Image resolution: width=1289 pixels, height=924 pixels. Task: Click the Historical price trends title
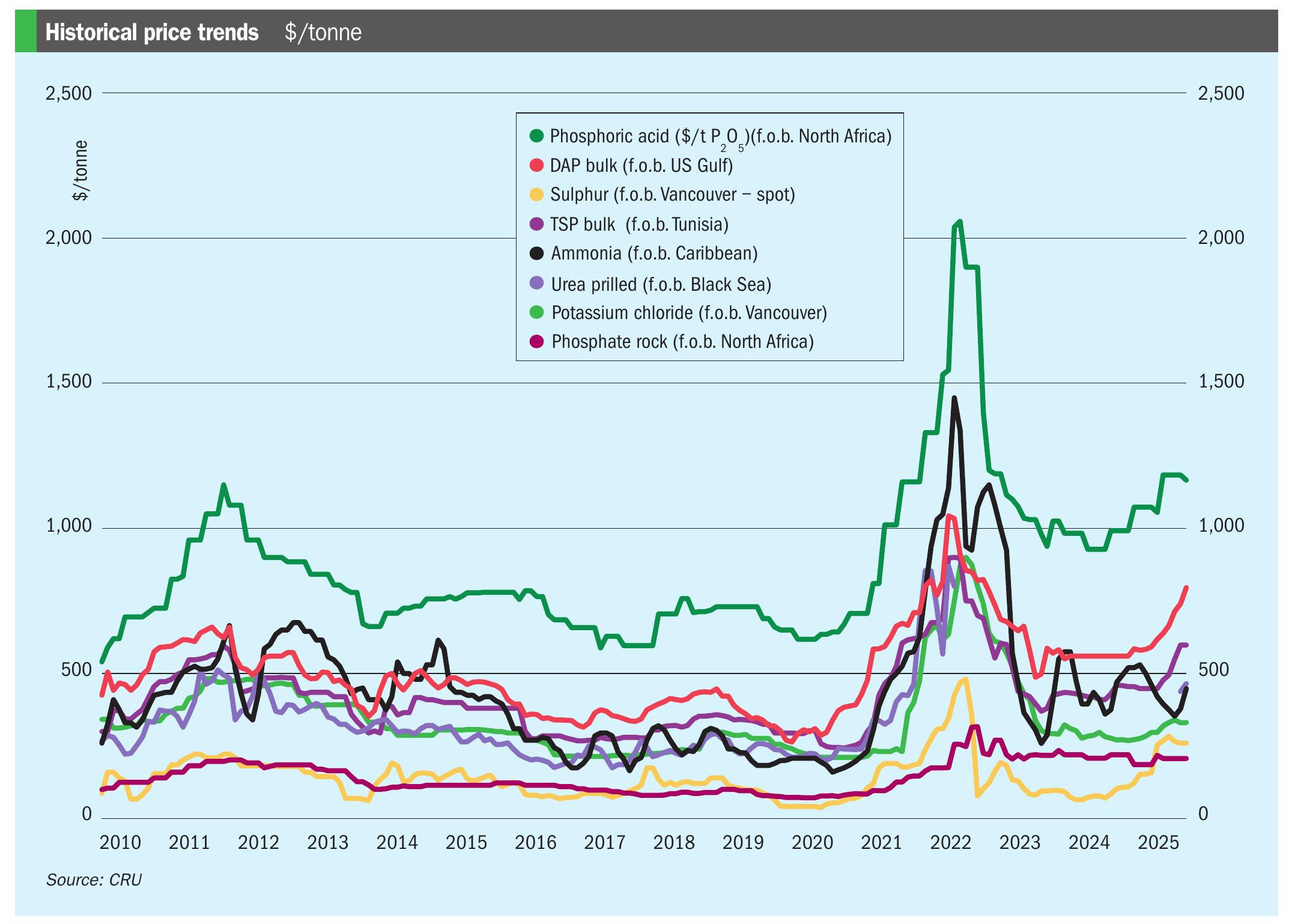pyautogui.click(x=152, y=32)
